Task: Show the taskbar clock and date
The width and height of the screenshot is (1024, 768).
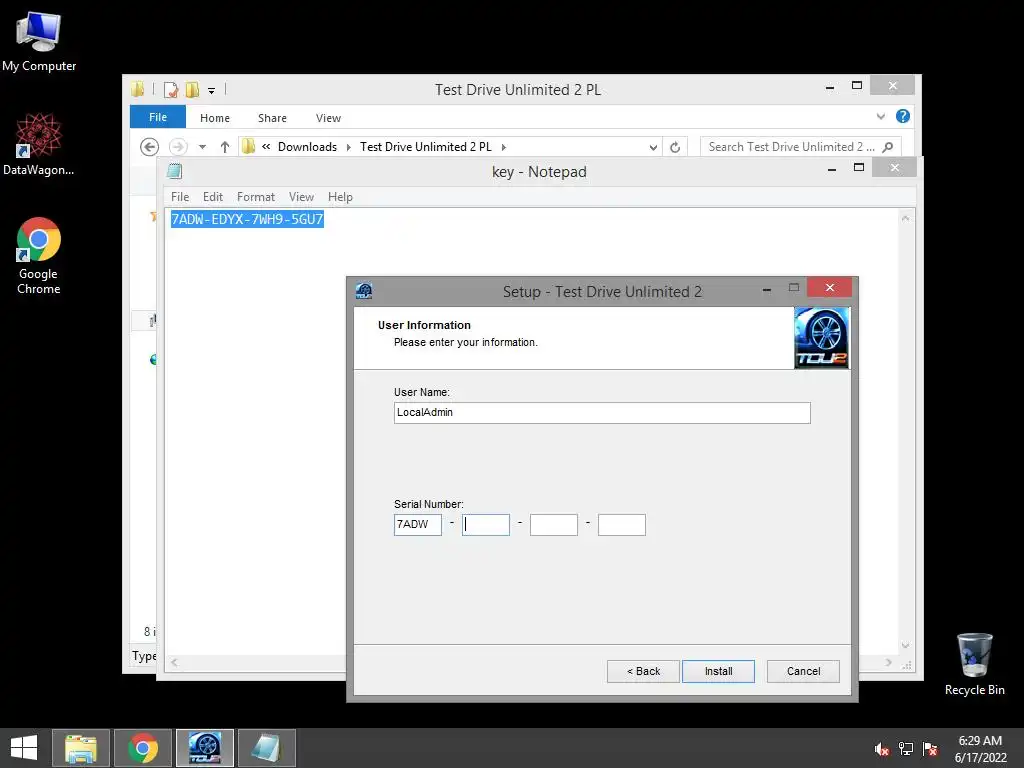Action: point(980,749)
